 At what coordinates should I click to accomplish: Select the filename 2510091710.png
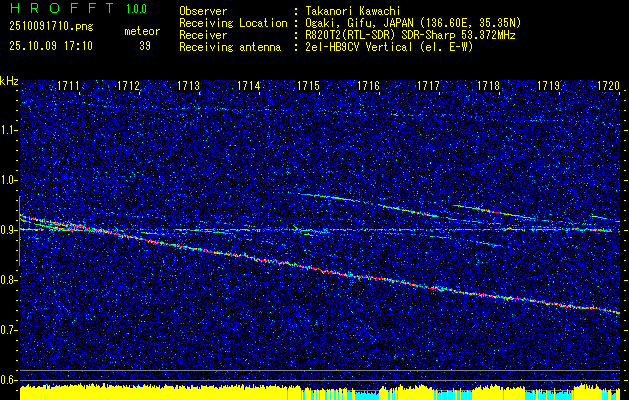pyautogui.click(x=51, y=27)
